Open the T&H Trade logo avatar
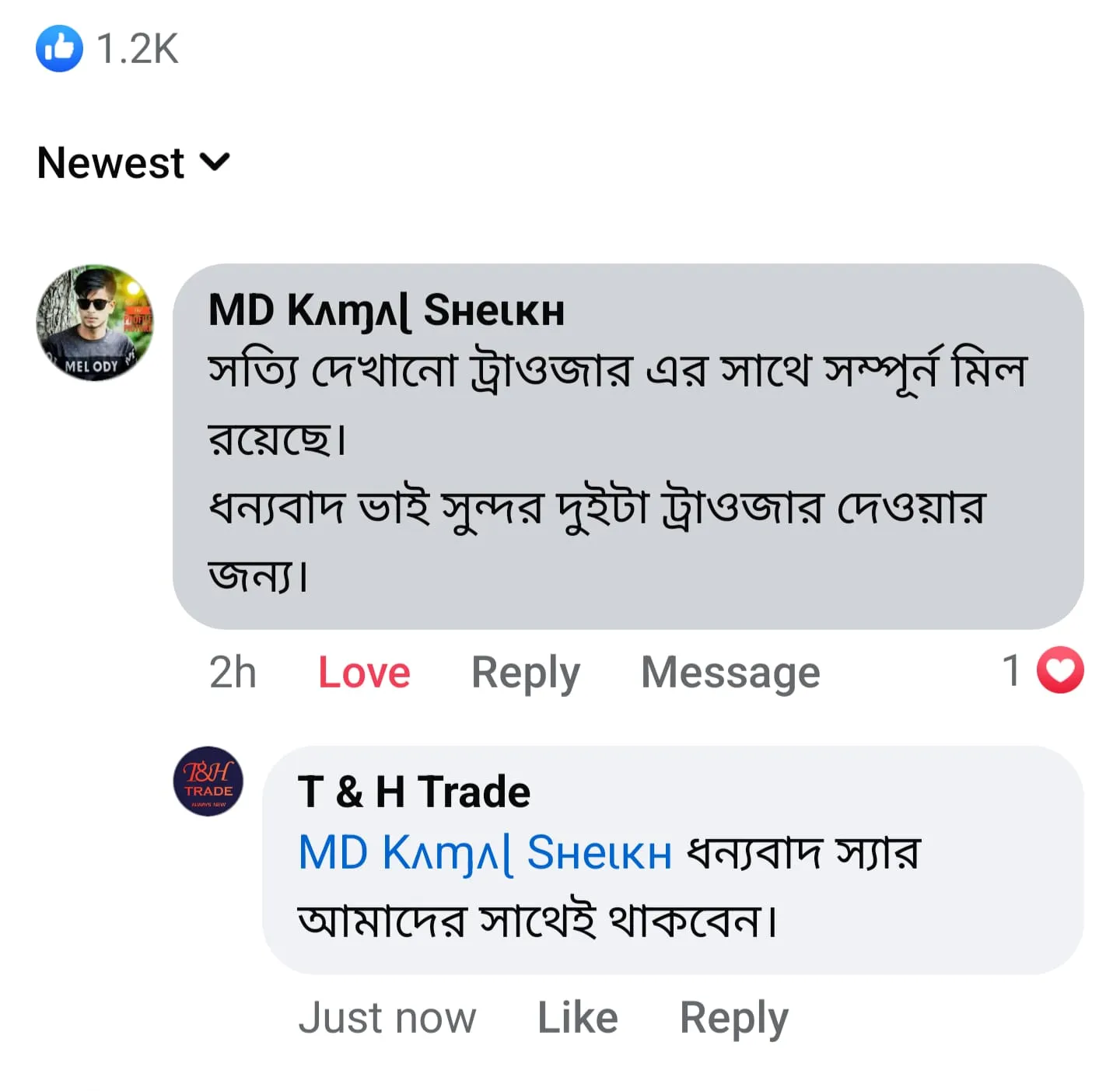The image size is (1120, 1091). tap(208, 781)
